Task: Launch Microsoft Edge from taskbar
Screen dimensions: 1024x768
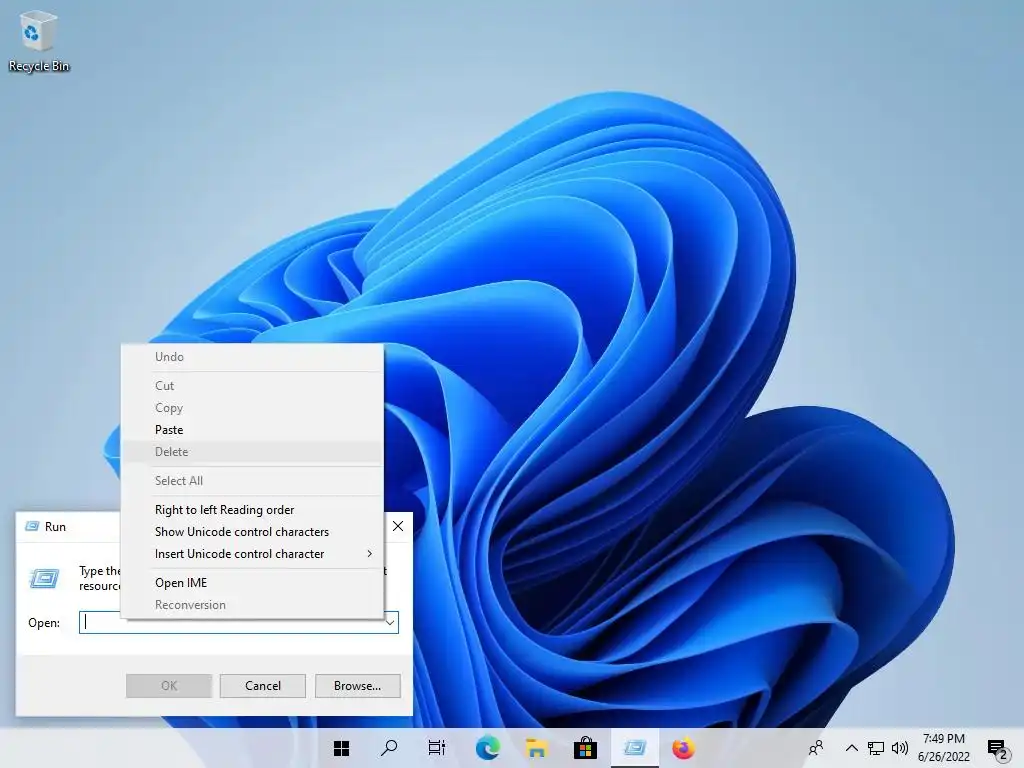Action: (x=487, y=748)
